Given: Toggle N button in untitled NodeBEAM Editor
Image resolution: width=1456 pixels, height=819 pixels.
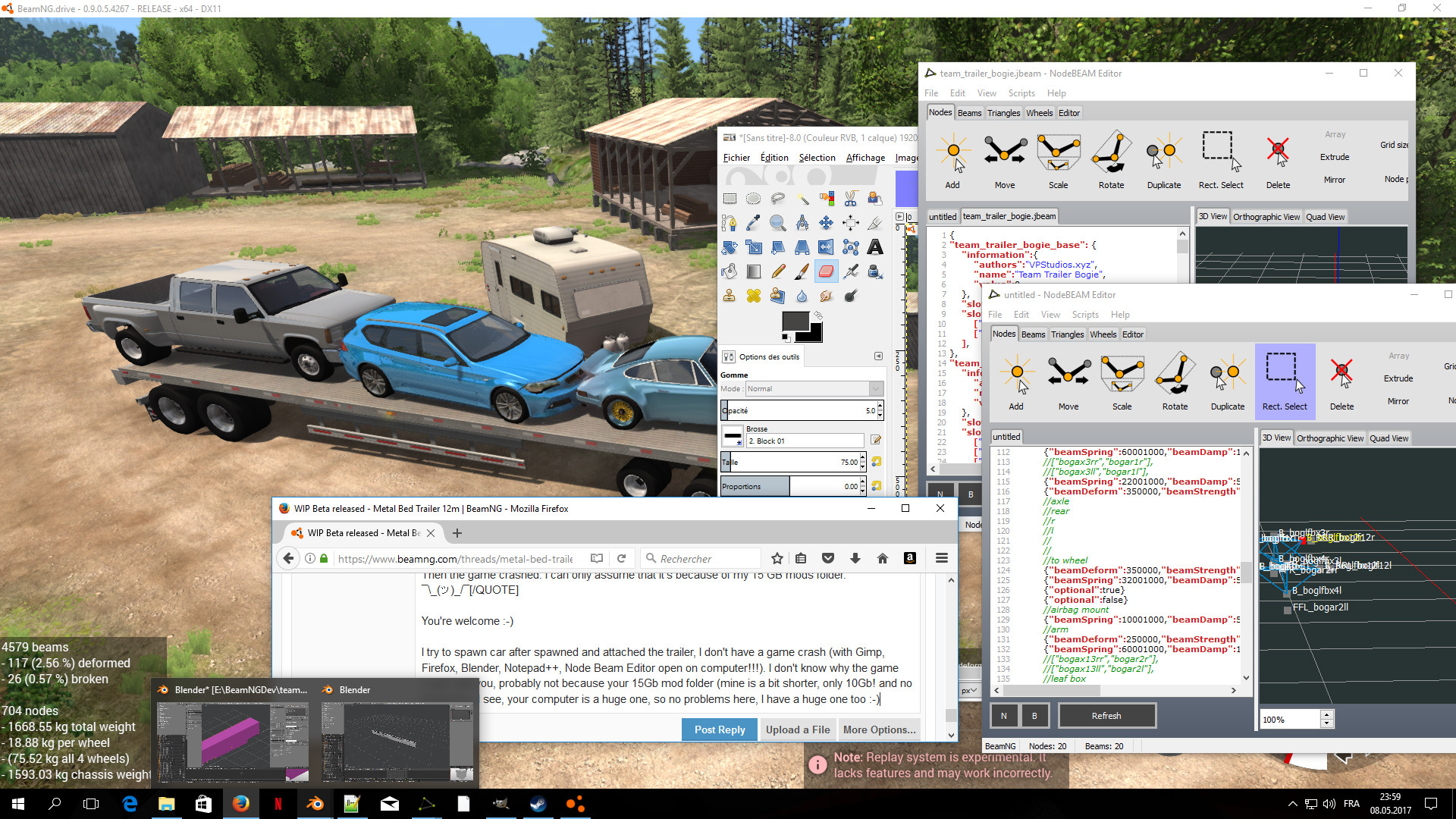Looking at the screenshot, I should (1003, 716).
